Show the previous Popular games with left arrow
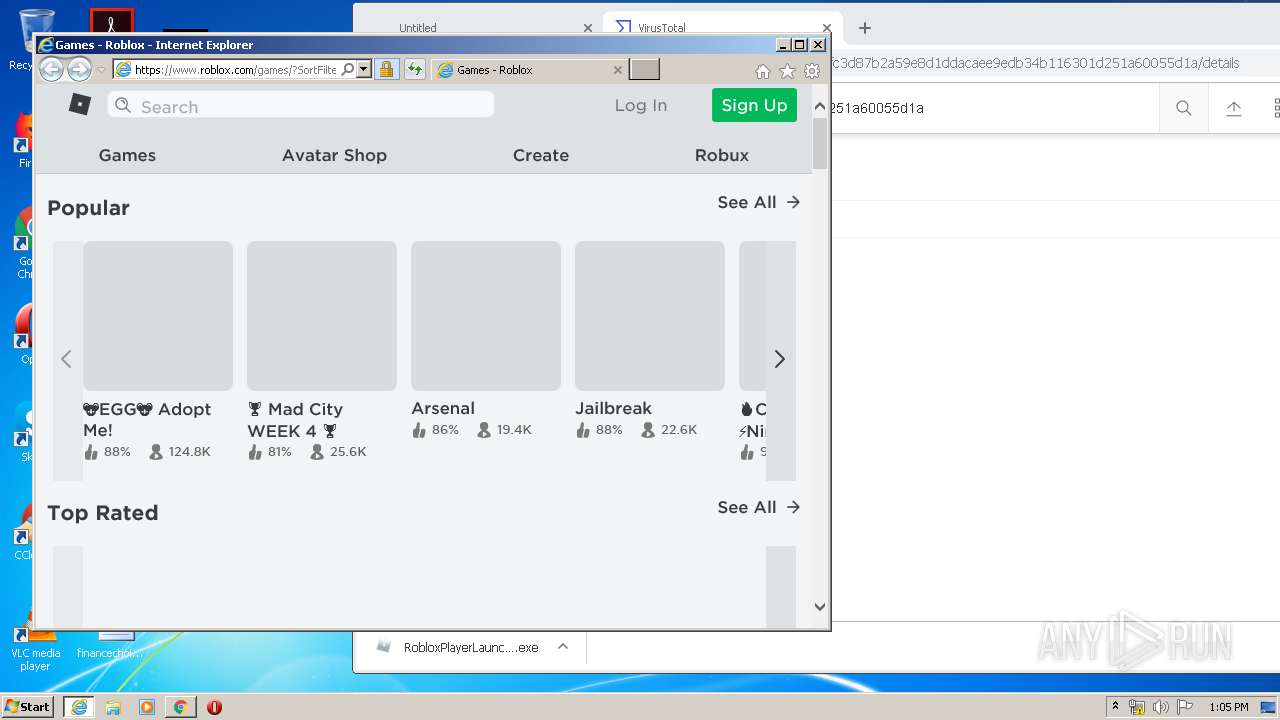 point(67,359)
